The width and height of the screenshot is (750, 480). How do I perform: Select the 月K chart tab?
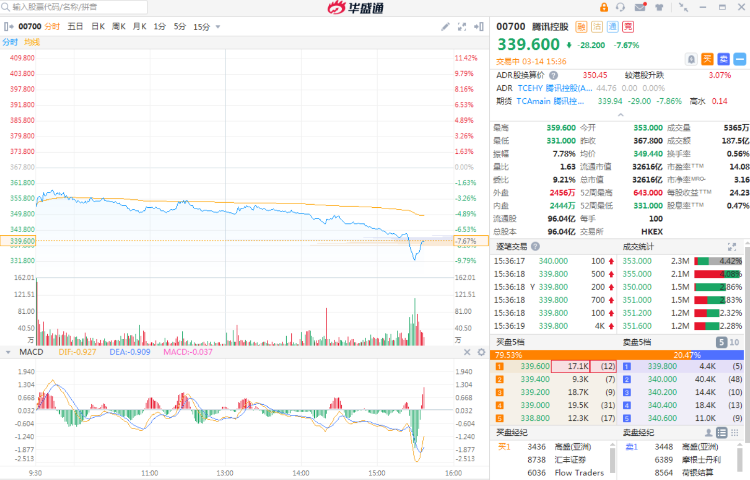point(140,27)
